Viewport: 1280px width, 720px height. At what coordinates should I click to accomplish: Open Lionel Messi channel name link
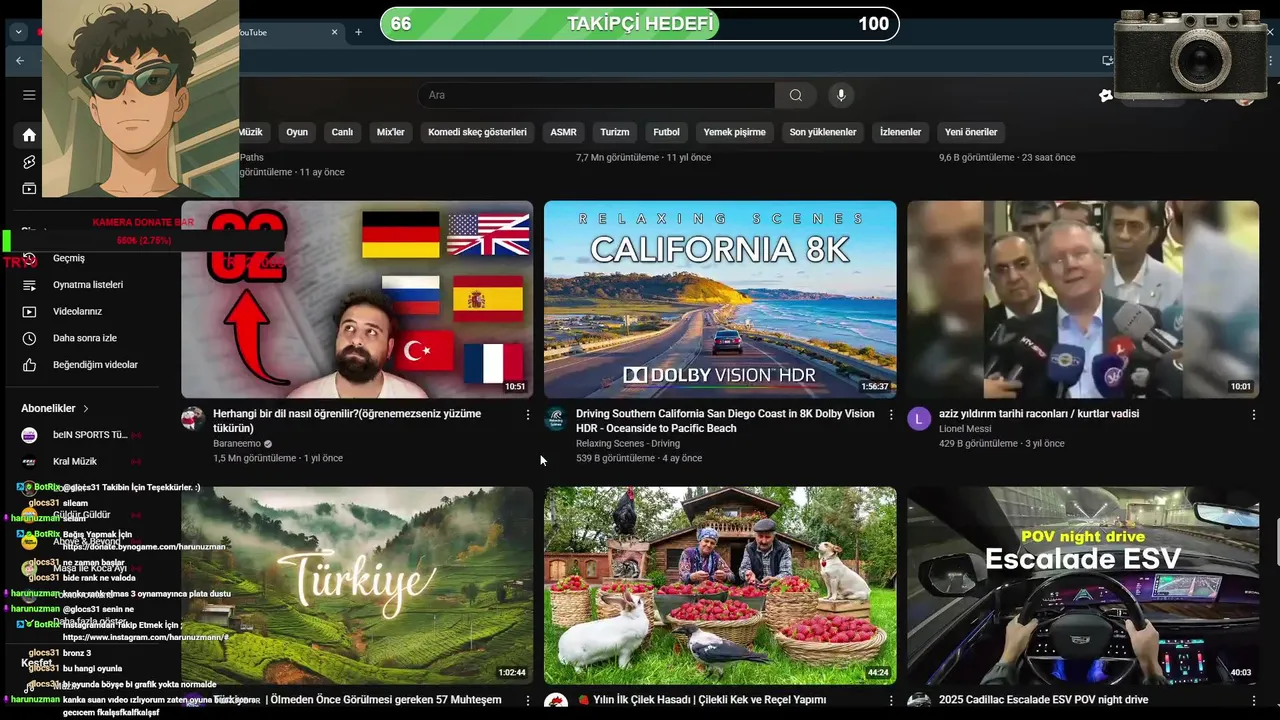click(966, 428)
